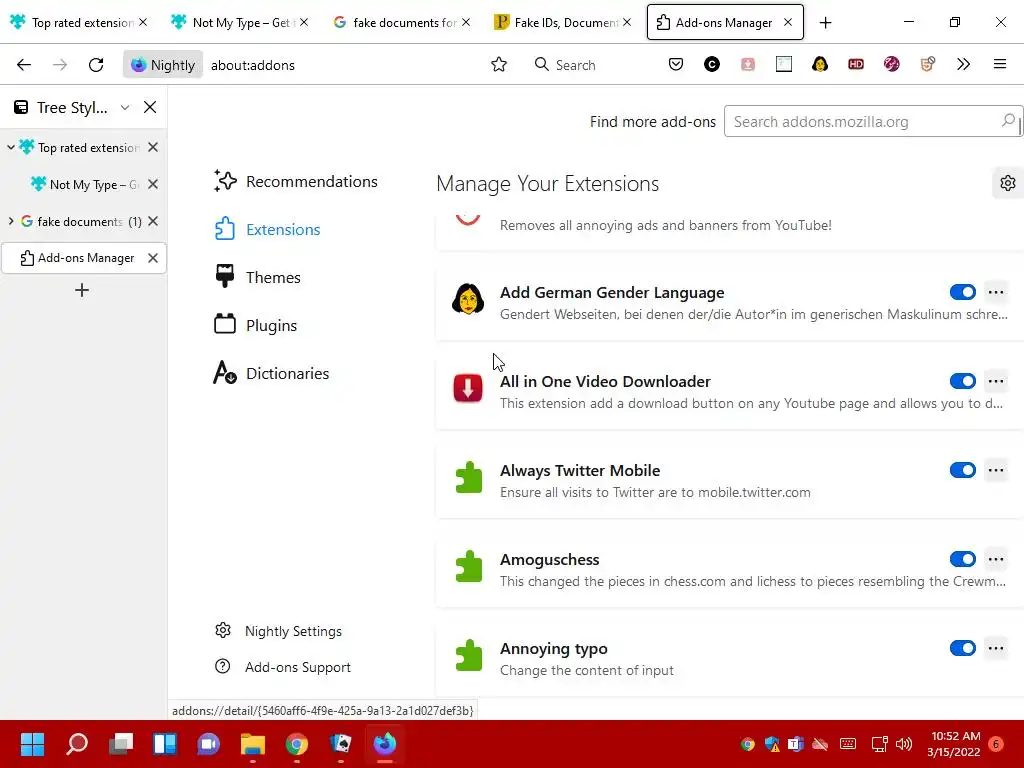Viewport: 1024px width, 768px height.
Task: Open the pink download extension icon
Action: [x=748, y=64]
